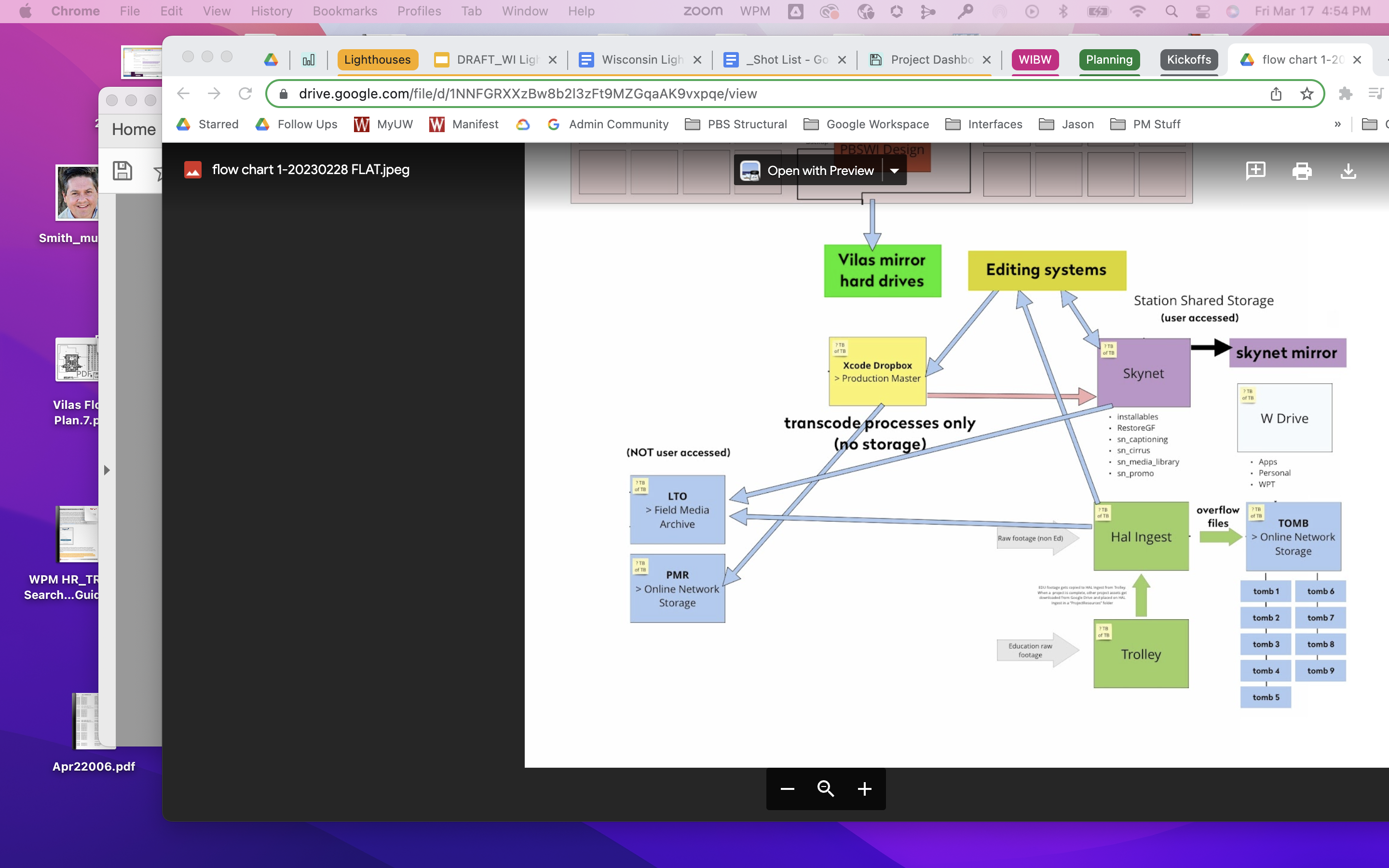Open the pinned chart tab icon
Screen dimensions: 1389x868
coord(309,60)
